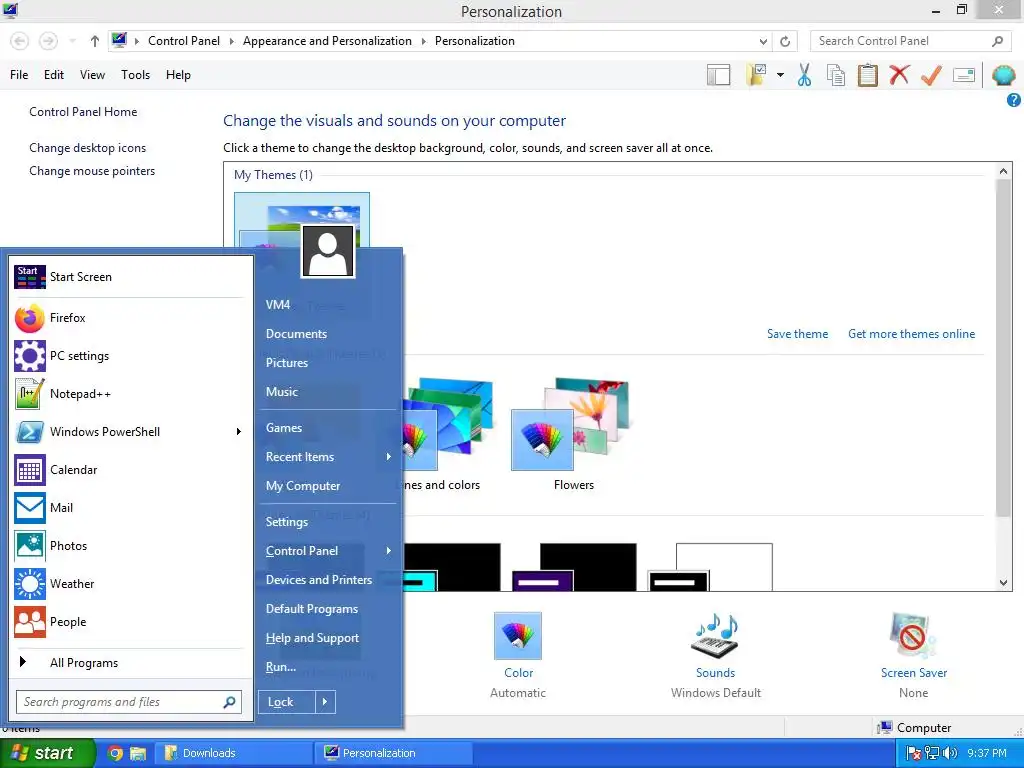This screenshot has height=768, width=1024.
Task: Open Change desktop icons link
Action: click(88, 148)
